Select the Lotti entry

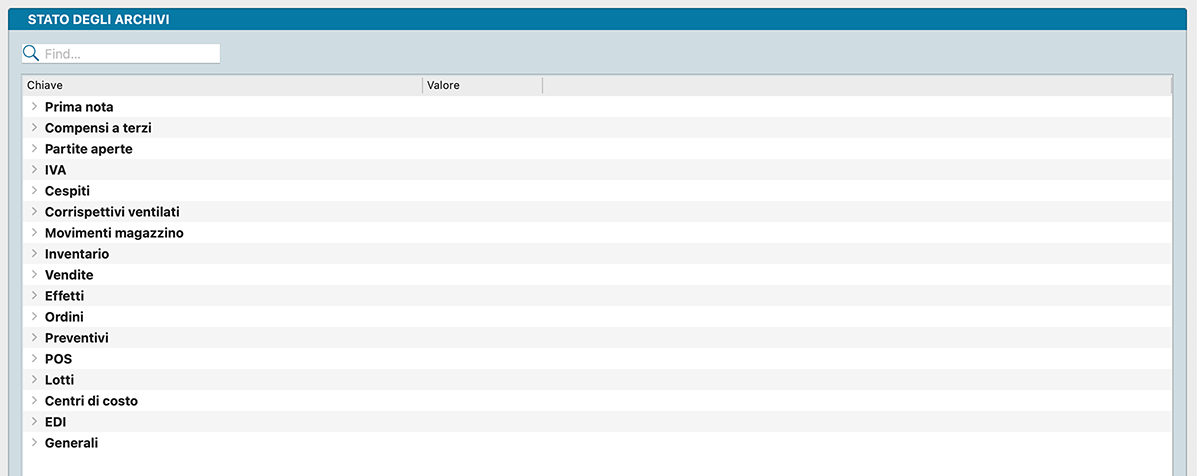[59, 380]
